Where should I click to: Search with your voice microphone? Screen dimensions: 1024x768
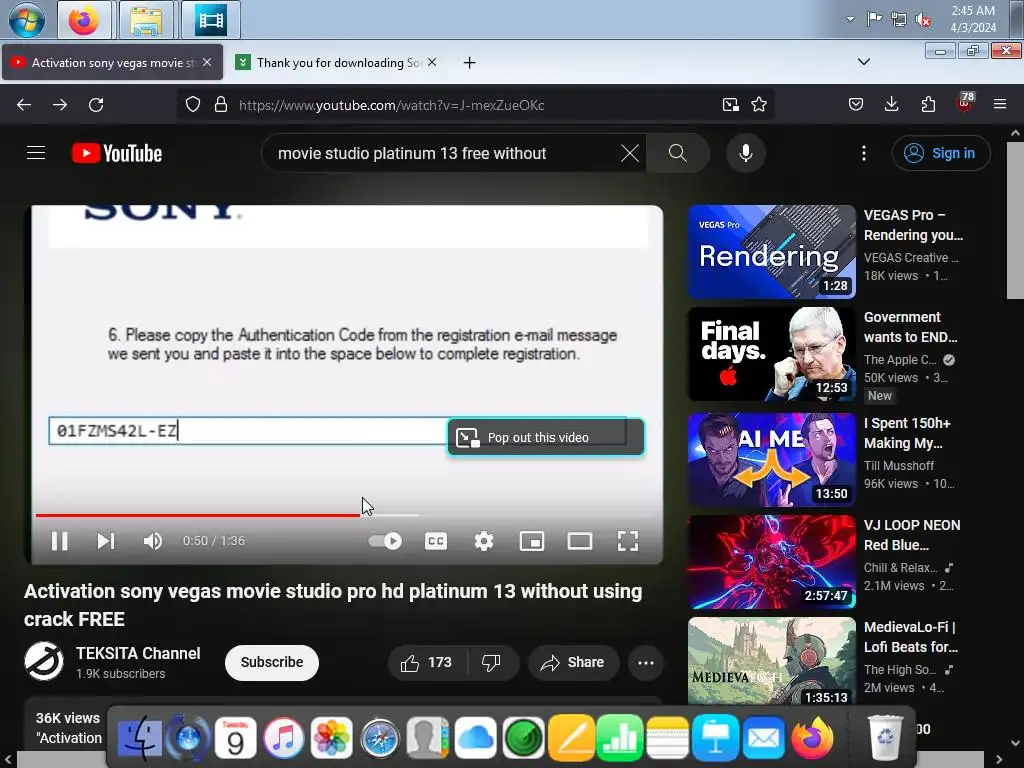[746, 153]
